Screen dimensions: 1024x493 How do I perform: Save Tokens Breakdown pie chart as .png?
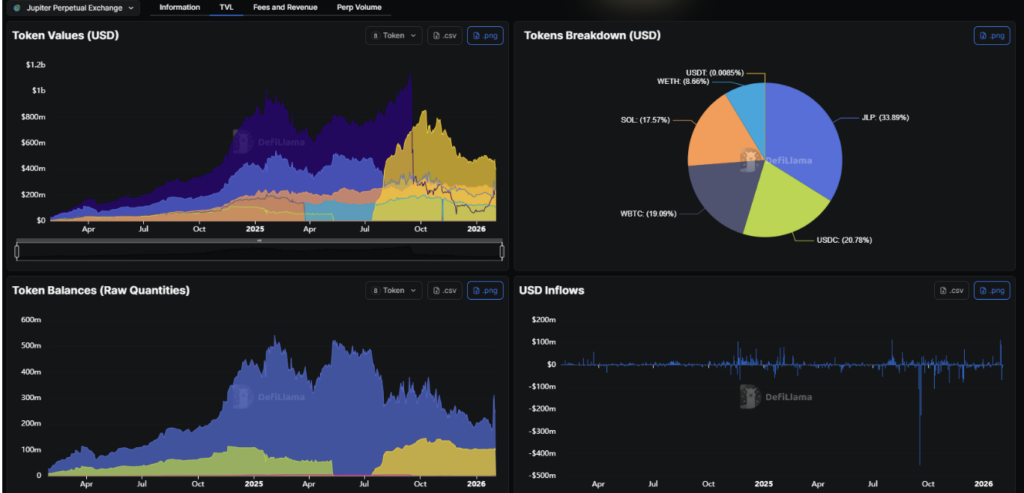[991, 36]
